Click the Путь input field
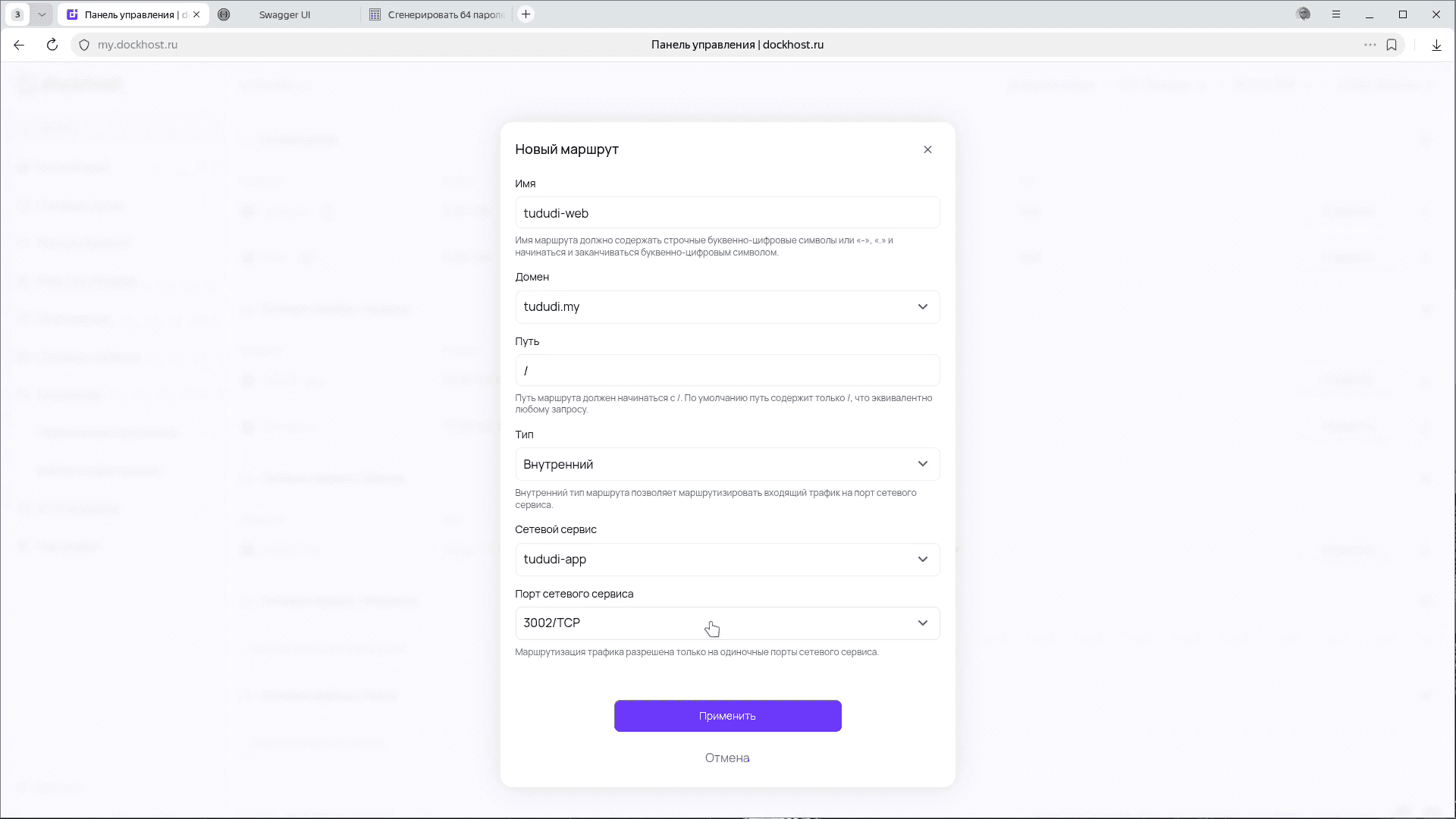The width and height of the screenshot is (1456, 819). [x=727, y=371]
